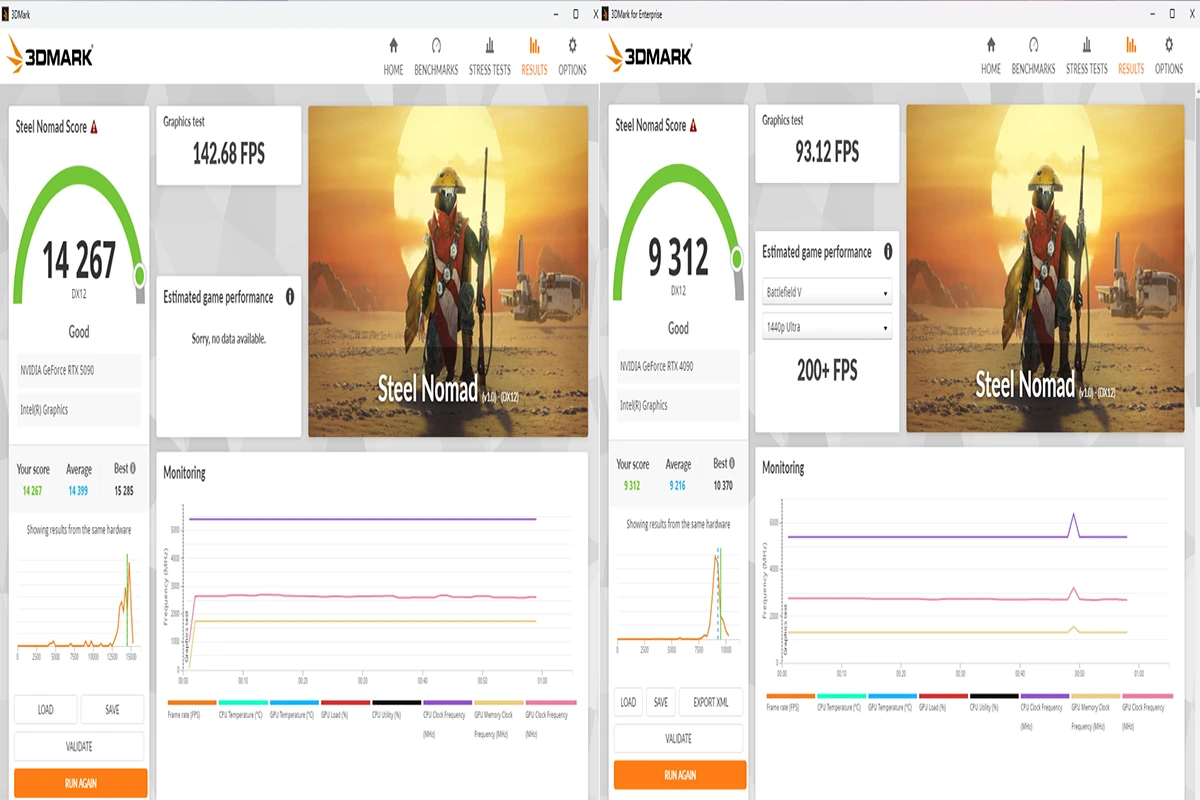The width and height of the screenshot is (1200, 800).
Task: Click the 3DMark logo in the Enterprise window
Action: coord(649,55)
